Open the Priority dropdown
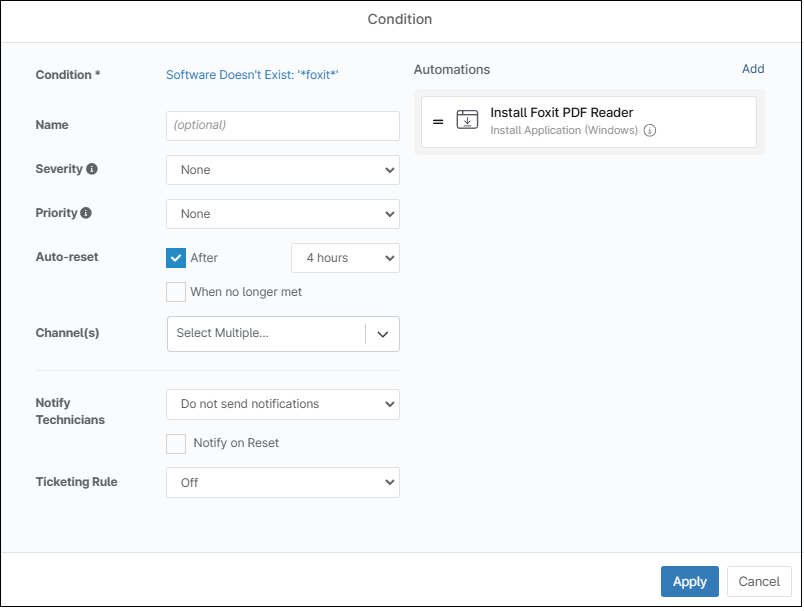804x611 pixels. click(x=283, y=214)
